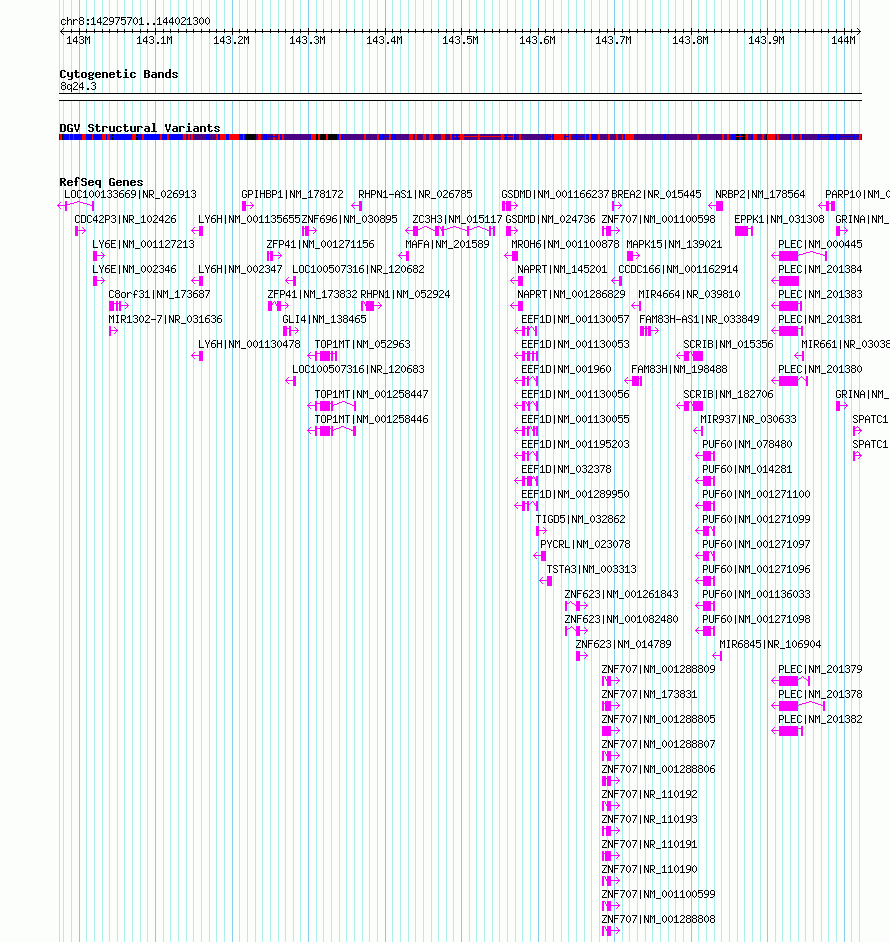Click the FAM83H-AS1|NR_033849 label

[x=700, y=319]
